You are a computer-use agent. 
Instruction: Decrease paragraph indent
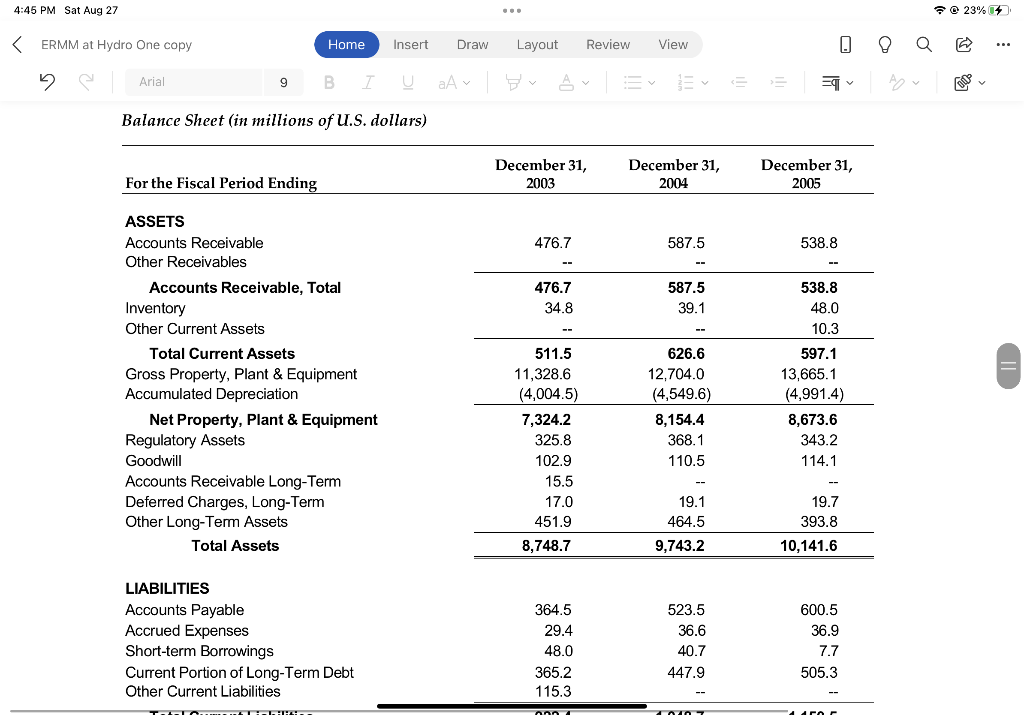tap(739, 82)
